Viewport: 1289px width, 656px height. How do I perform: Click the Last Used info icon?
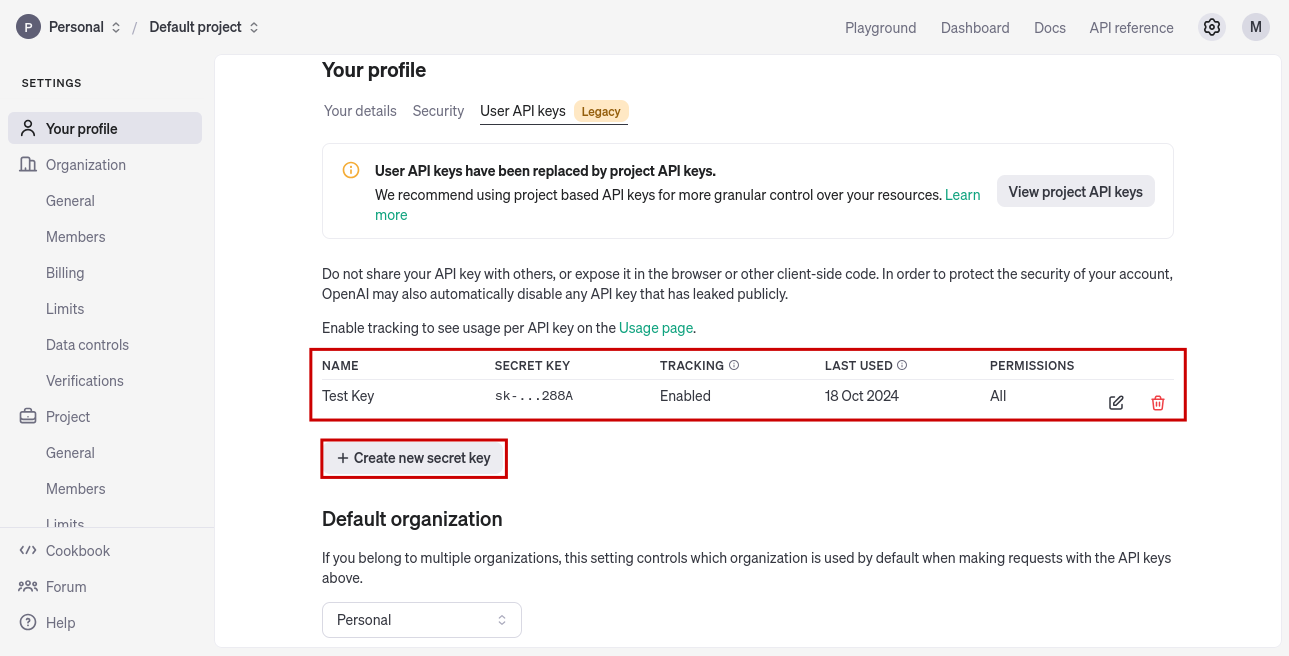902,366
